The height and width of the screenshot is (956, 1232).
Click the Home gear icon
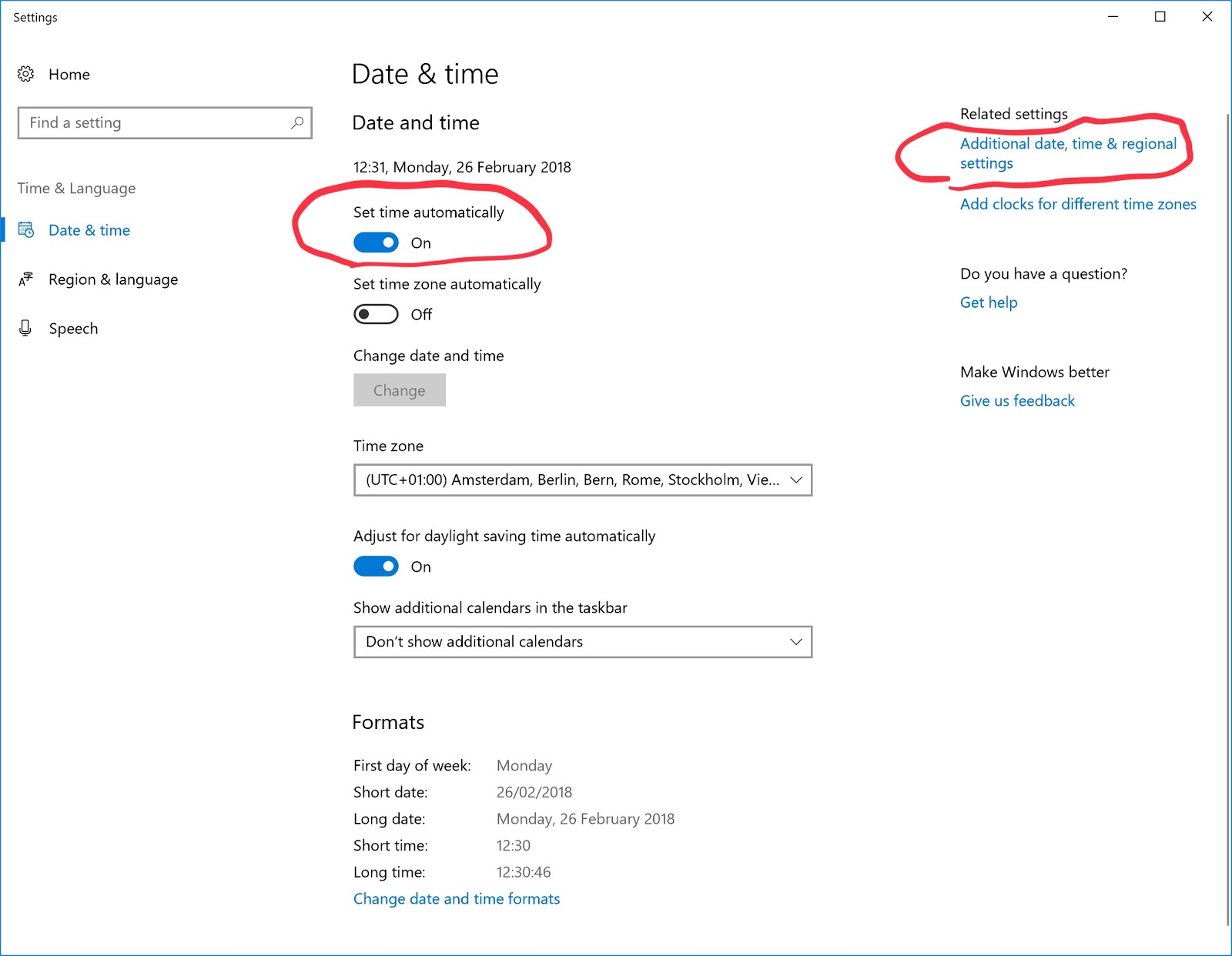point(25,74)
